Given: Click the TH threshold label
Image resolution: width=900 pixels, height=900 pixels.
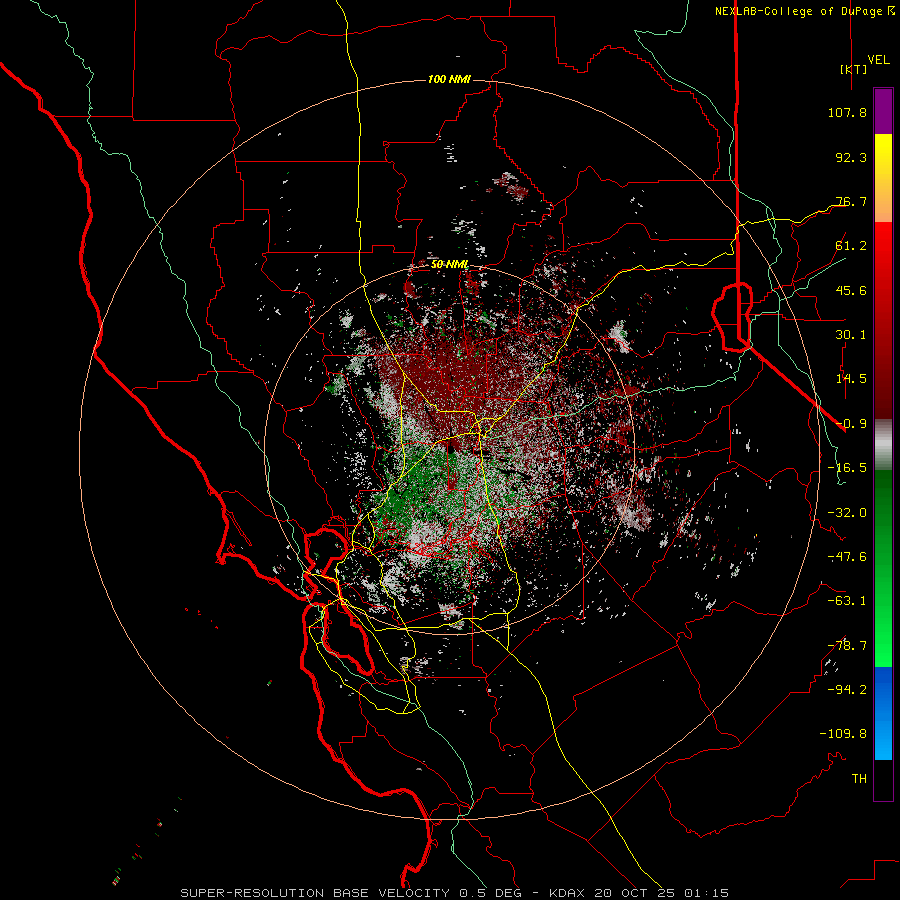Looking at the screenshot, I should pos(859,779).
